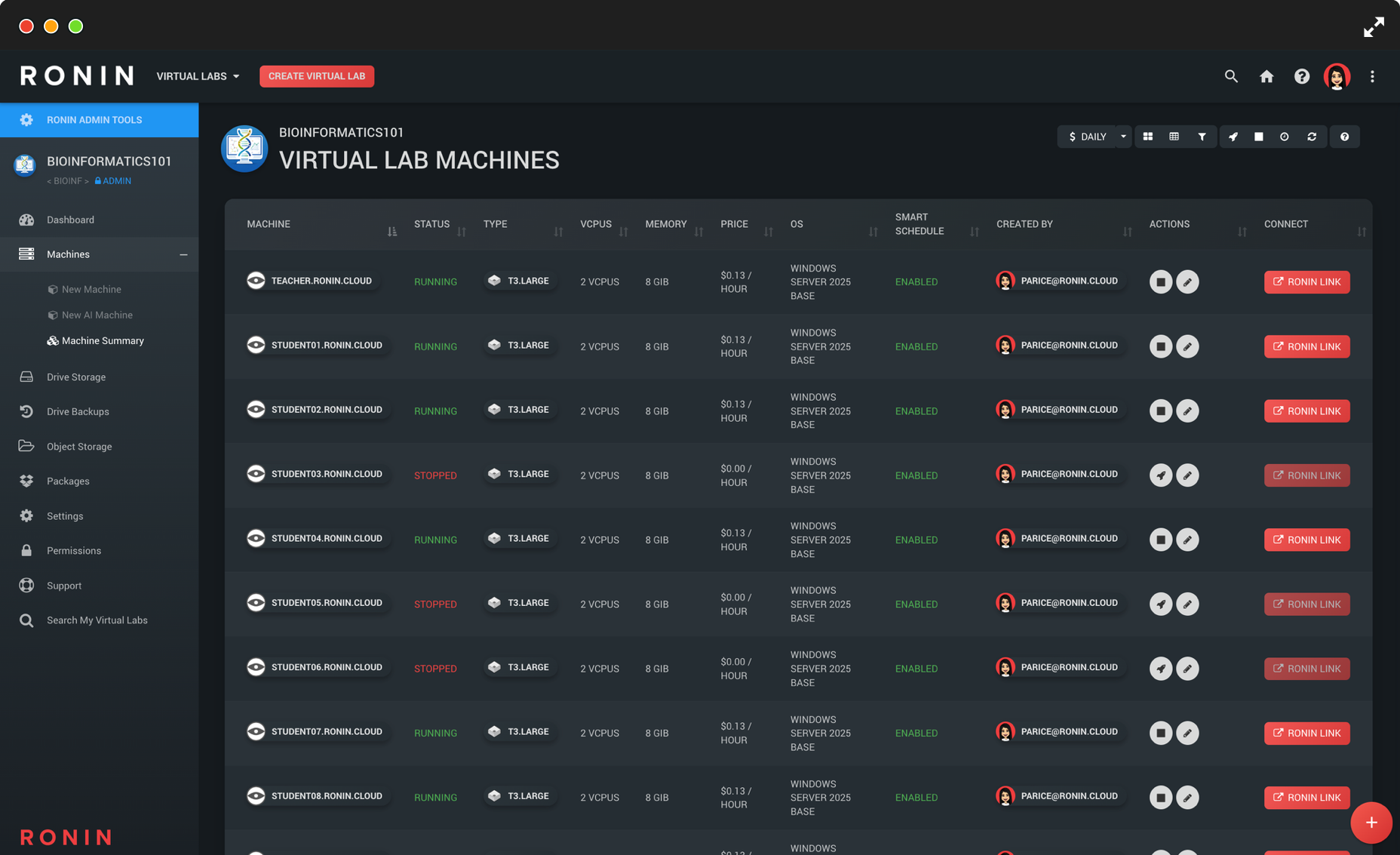The width and height of the screenshot is (1400, 855).
Task: Open the user avatar menu in top bar
Action: (1337, 76)
